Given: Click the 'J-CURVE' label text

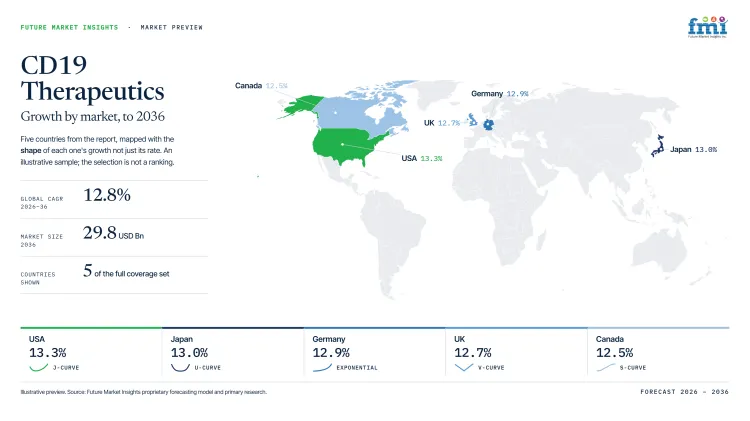Looking at the screenshot, I should point(66,368).
